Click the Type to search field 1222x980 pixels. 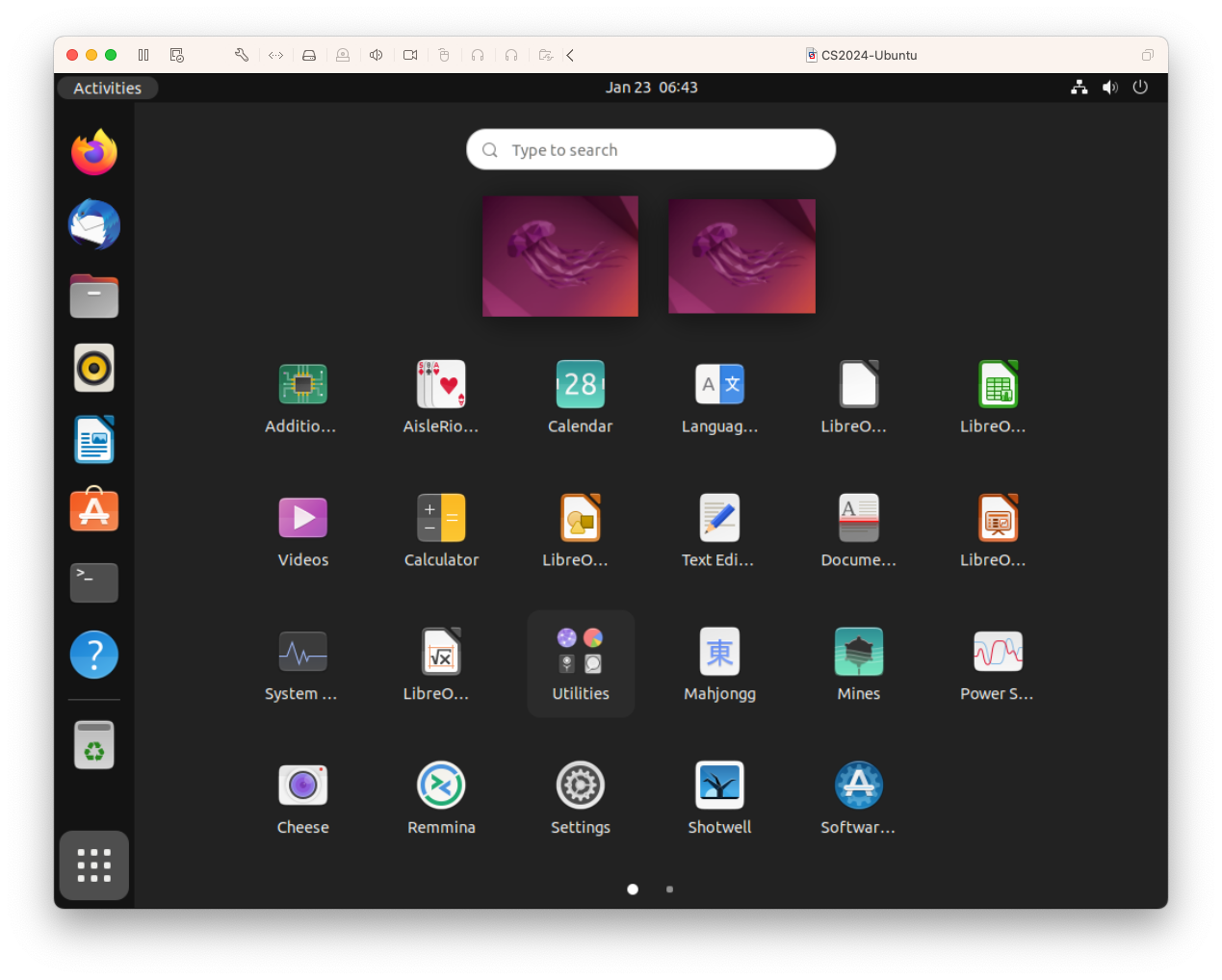coord(651,150)
